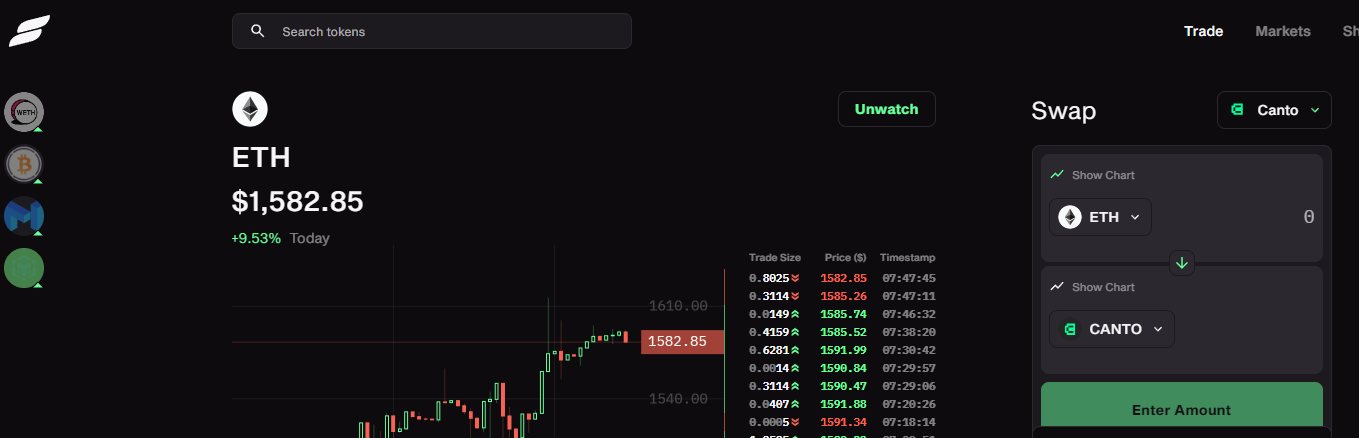This screenshot has height=438, width=1359.
Task: Open the CANTO token selector dropdown
Action: (x=1111, y=329)
